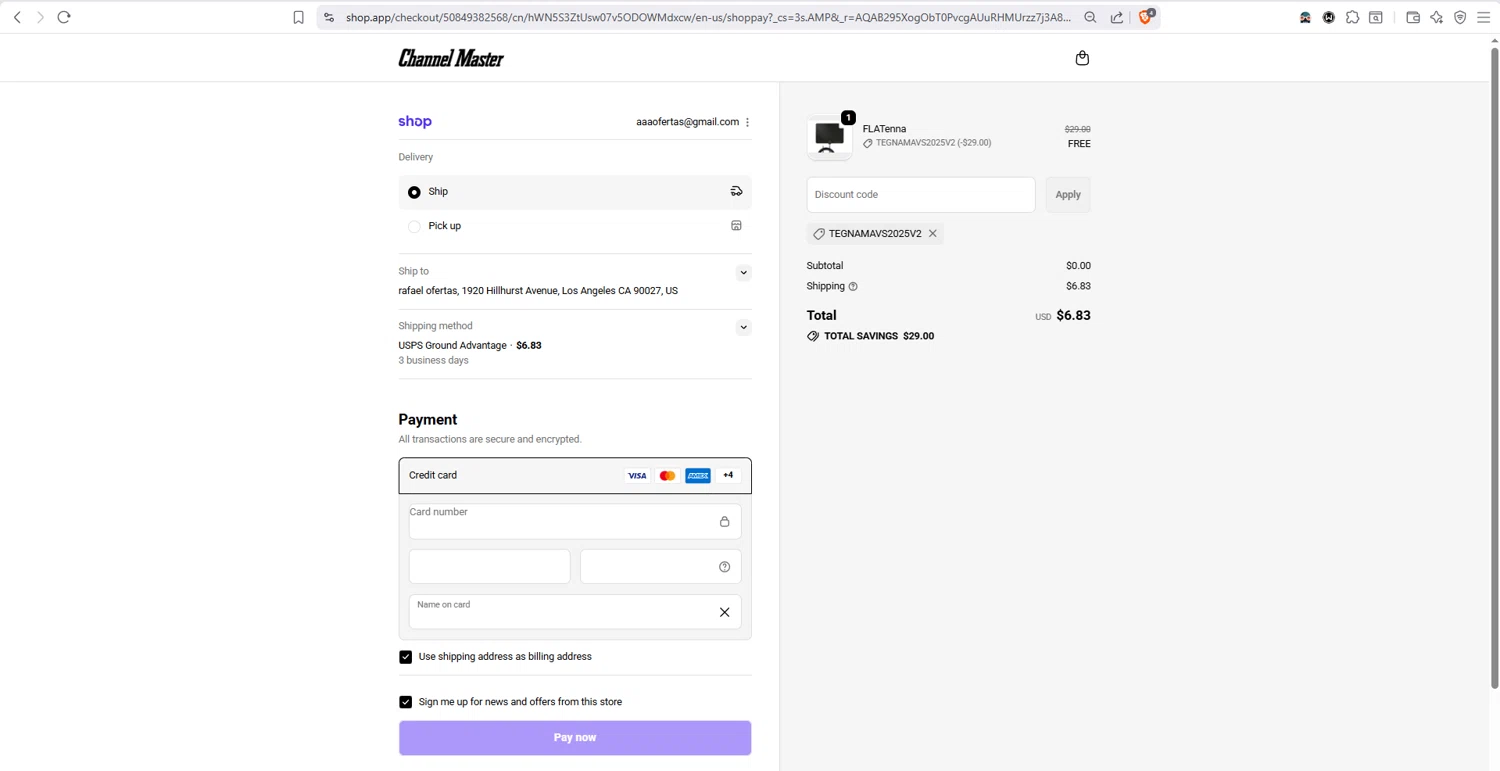Click the browser forward arrow
This screenshot has width=1500, height=771.
40,17
